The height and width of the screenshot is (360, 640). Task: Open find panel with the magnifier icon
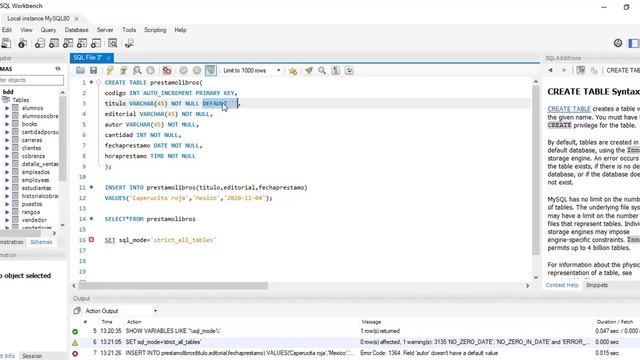[x=322, y=71]
